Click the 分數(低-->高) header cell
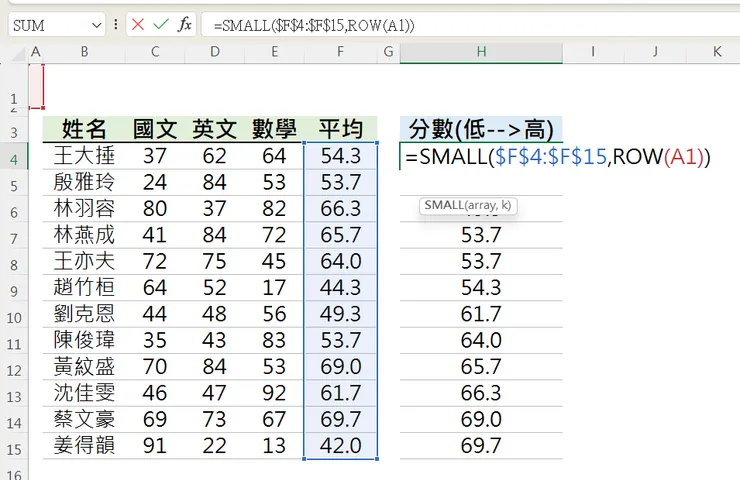This screenshot has height=480, width=740. pos(481,129)
